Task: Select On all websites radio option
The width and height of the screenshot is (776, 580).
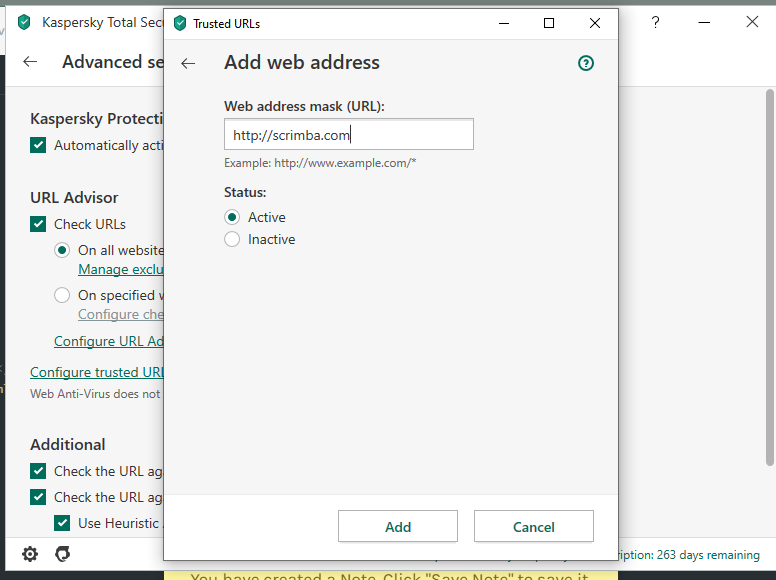Action: pyautogui.click(x=62, y=250)
